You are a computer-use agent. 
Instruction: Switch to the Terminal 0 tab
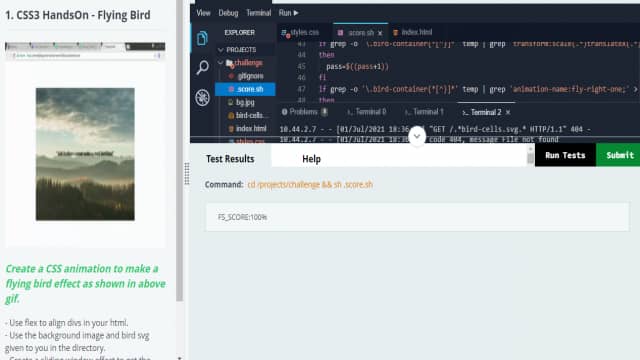366,112
